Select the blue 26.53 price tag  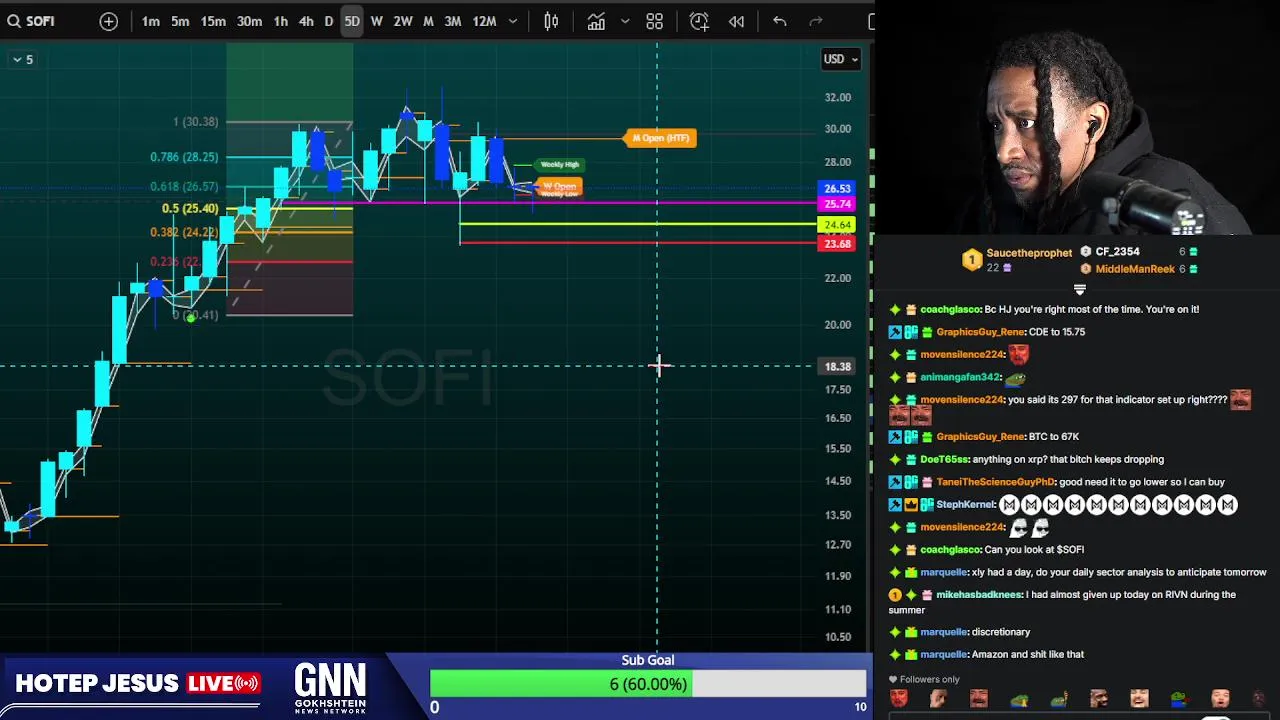(x=837, y=188)
